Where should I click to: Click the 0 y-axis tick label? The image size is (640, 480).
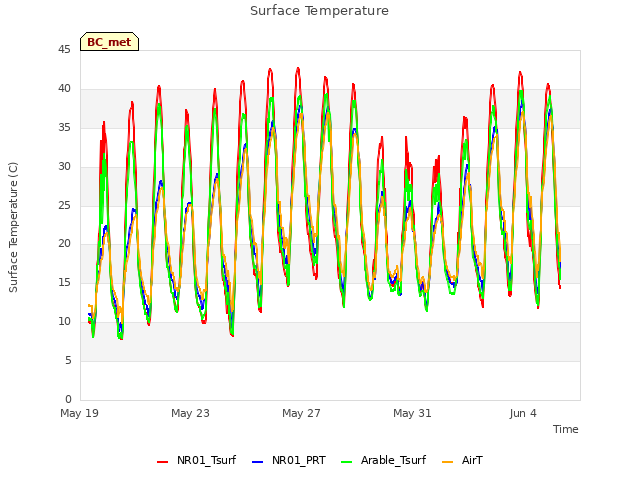click(x=68, y=399)
